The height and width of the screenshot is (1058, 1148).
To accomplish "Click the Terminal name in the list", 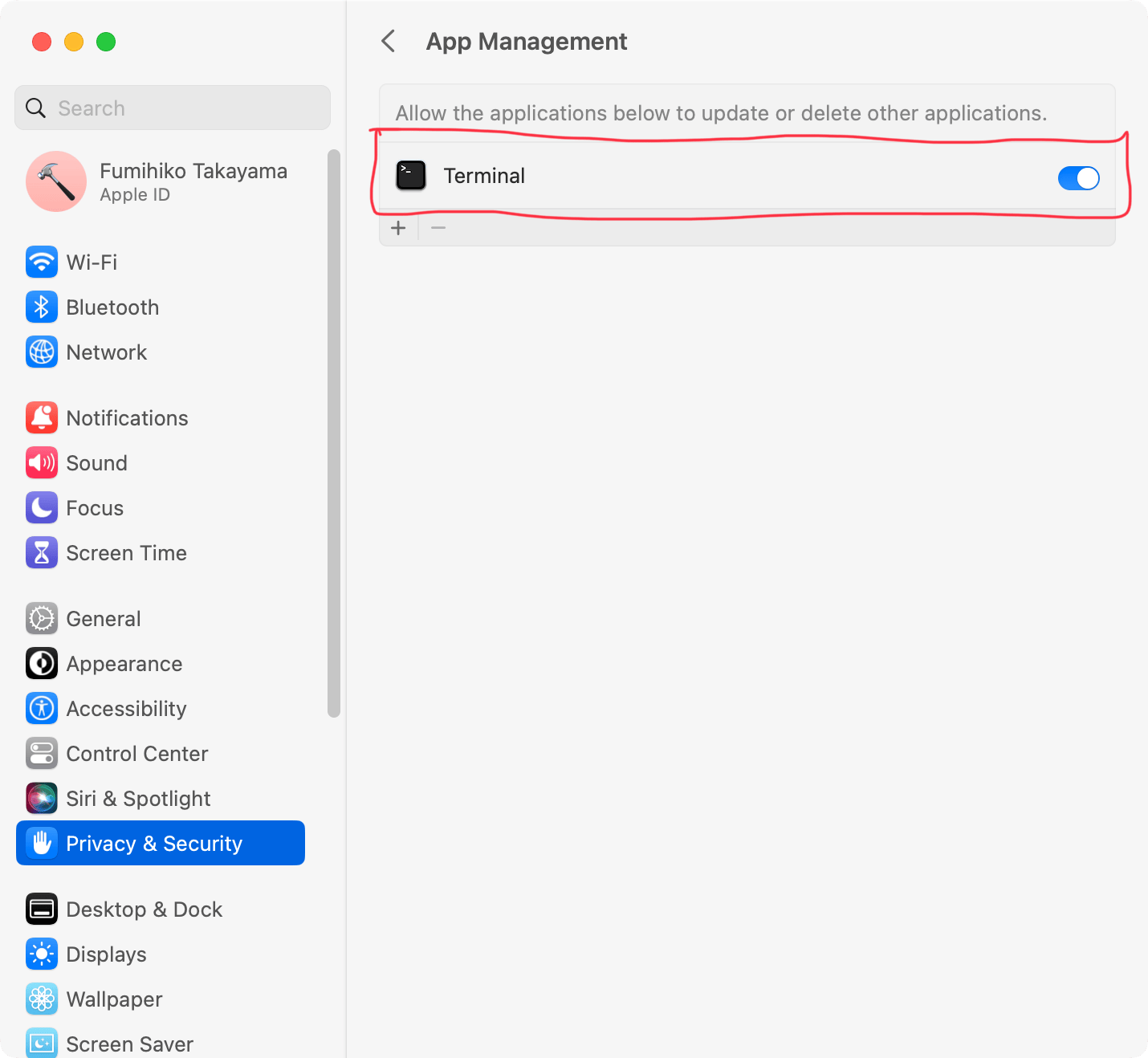I will [484, 176].
